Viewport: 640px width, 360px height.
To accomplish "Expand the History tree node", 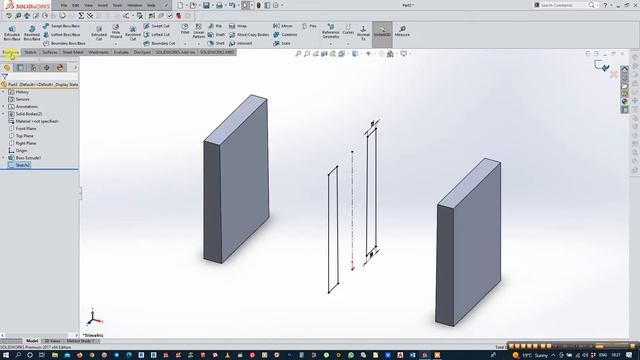I will [x=4, y=92].
